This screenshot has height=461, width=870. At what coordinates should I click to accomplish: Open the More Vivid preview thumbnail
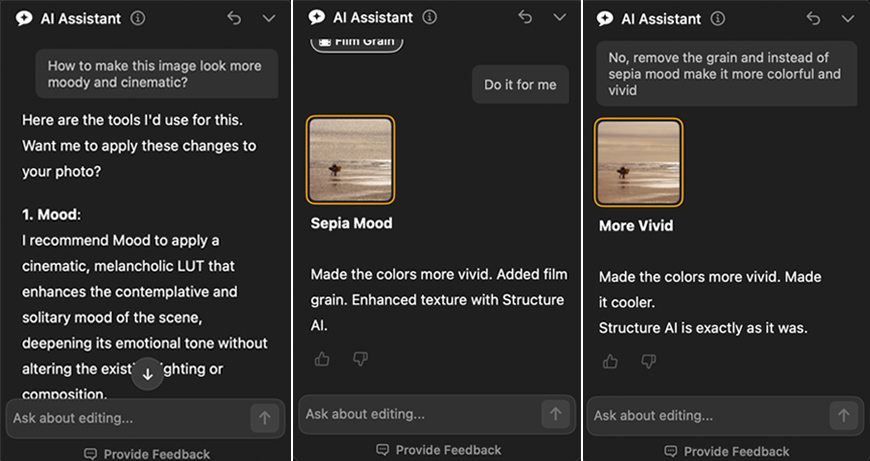[639, 163]
